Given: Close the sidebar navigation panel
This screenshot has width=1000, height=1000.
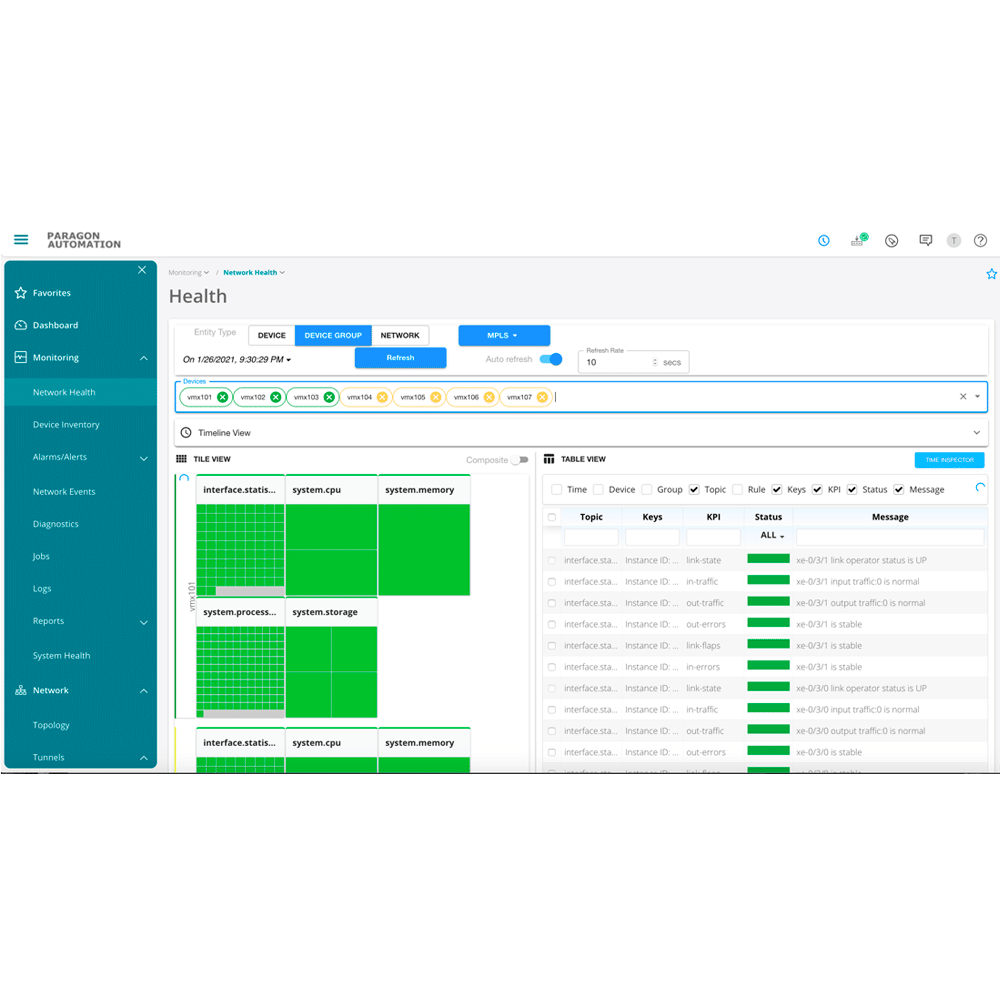Looking at the screenshot, I should pyautogui.click(x=142, y=270).
